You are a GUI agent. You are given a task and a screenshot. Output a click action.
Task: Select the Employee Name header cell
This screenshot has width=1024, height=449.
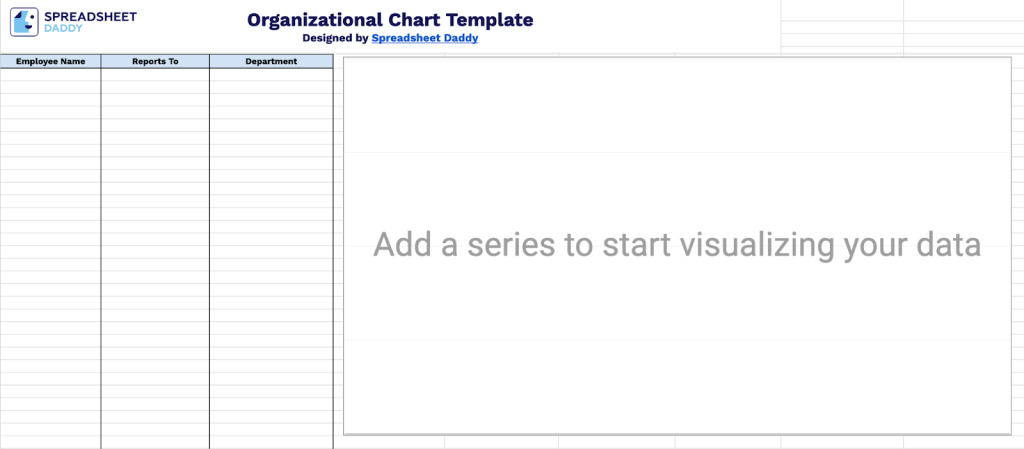50,61
